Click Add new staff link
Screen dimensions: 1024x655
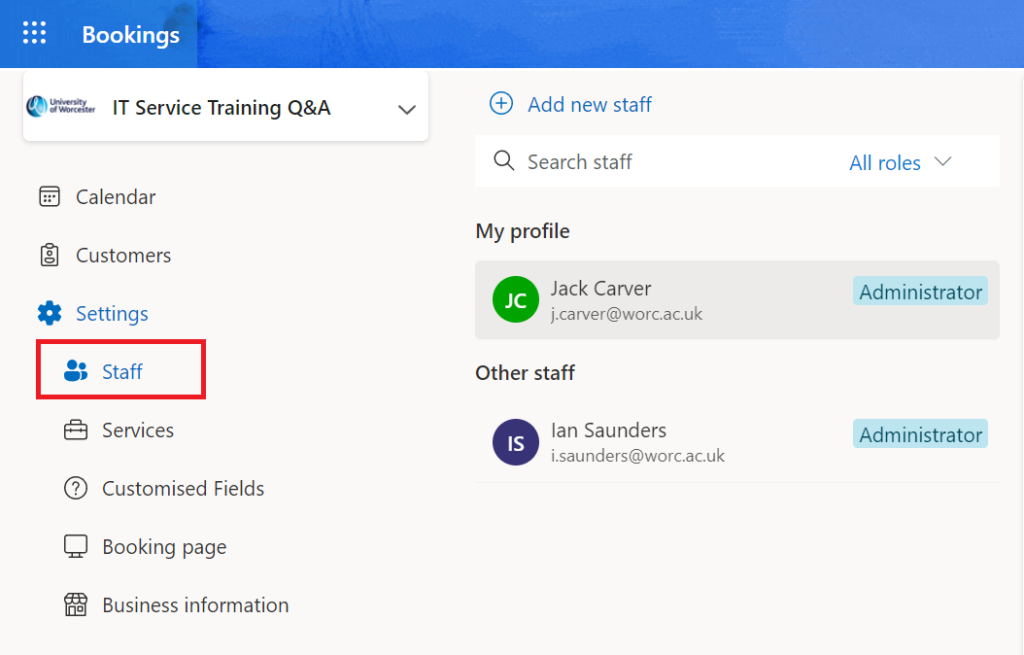click(589, 104)
